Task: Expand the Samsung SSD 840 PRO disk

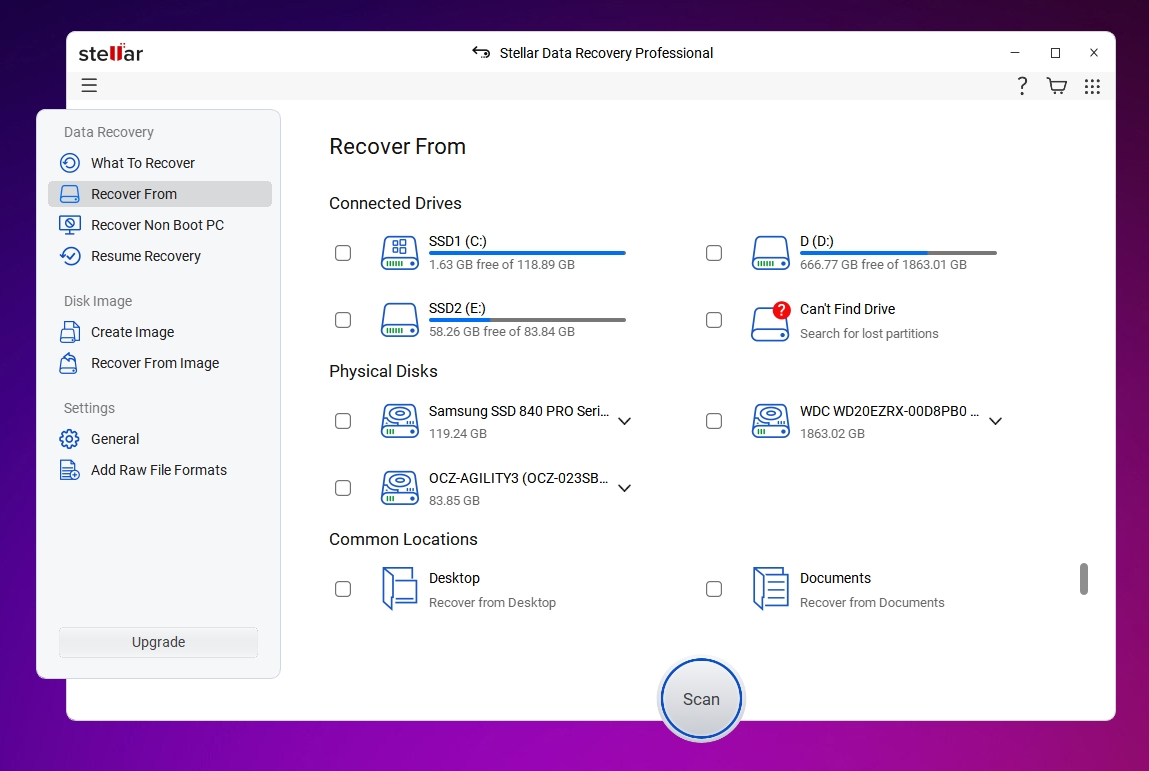Action: pyautogui.click(x=624, y=421)
